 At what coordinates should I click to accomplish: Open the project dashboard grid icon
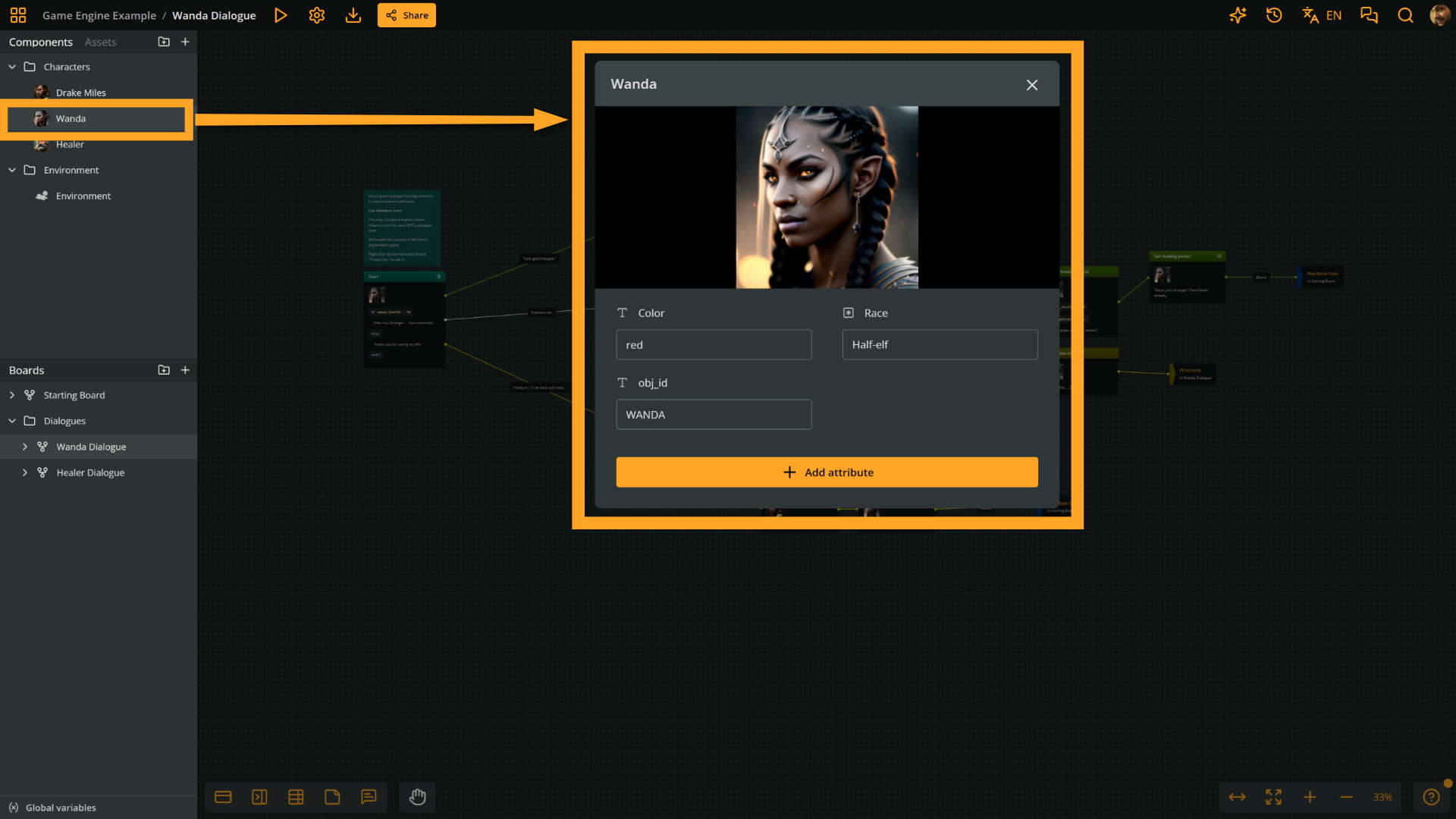(18, 15)
